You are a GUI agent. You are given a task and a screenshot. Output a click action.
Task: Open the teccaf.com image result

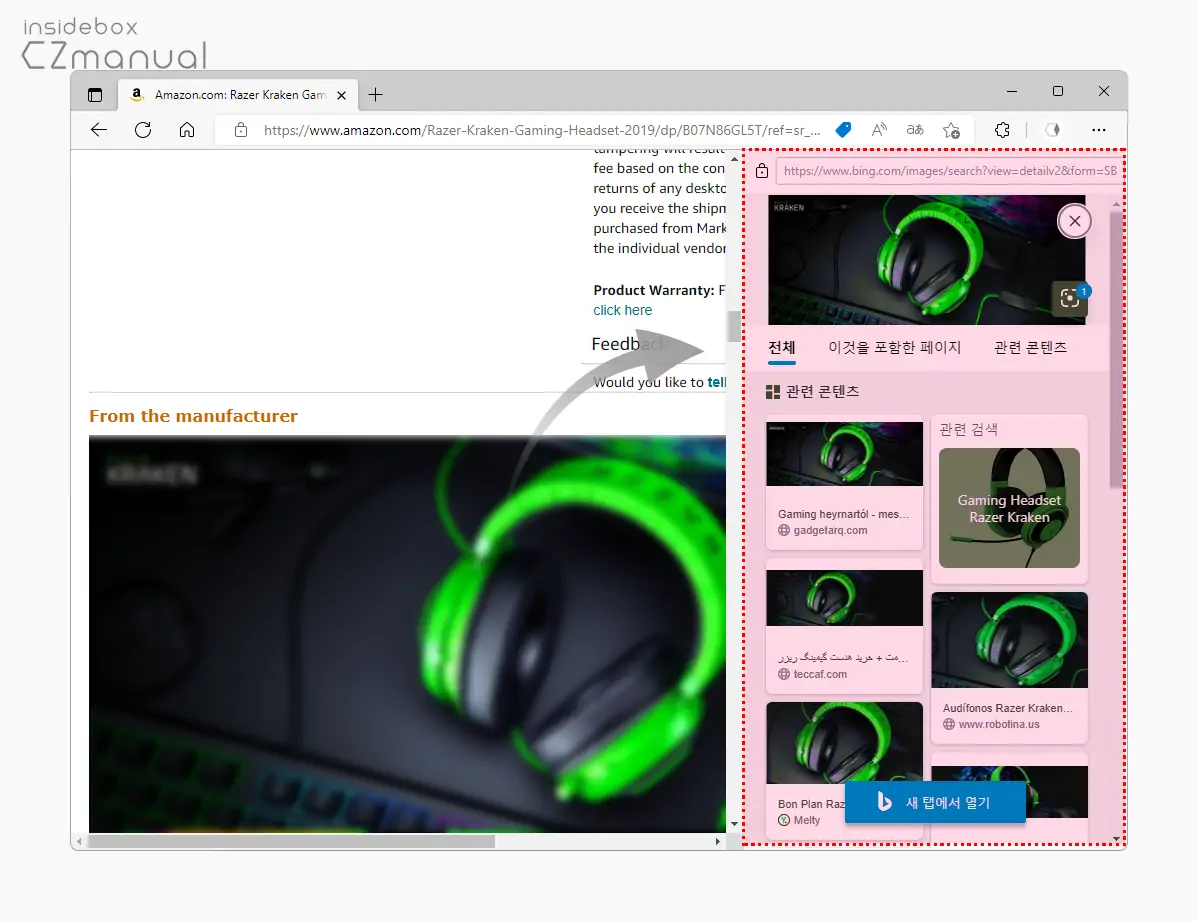[x=844, y=628]
